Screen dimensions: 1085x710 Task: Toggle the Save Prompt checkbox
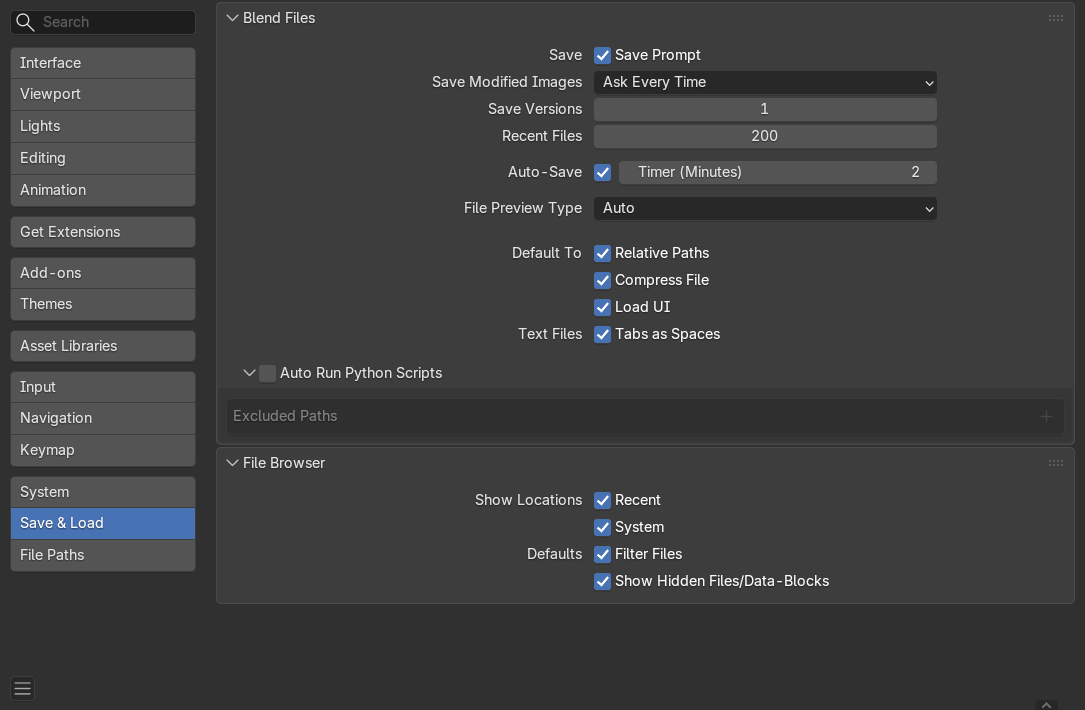click(603, 55)
